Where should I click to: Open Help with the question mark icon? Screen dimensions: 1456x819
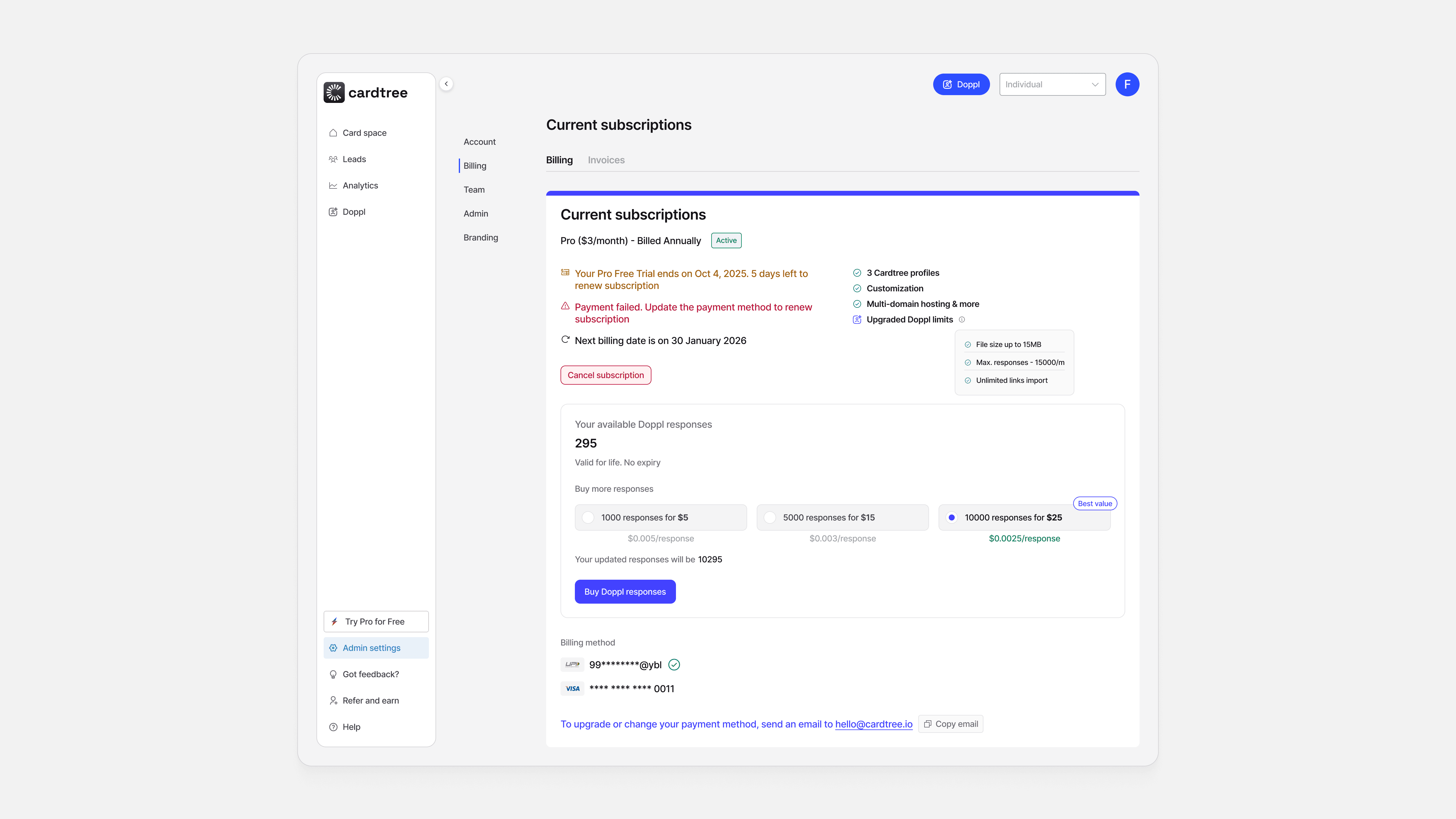point(333,727)
